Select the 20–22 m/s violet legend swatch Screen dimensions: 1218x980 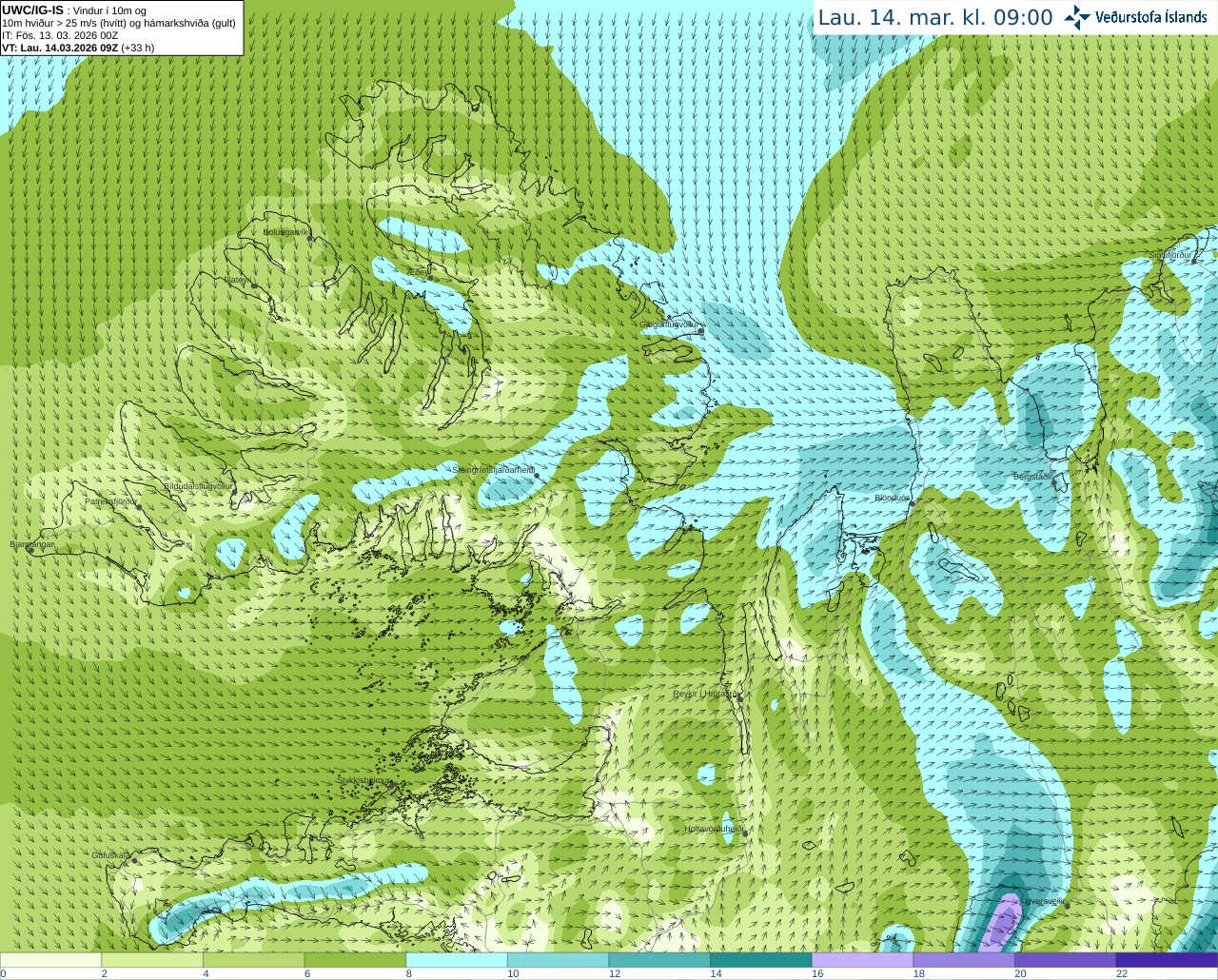coord(1066,960)
